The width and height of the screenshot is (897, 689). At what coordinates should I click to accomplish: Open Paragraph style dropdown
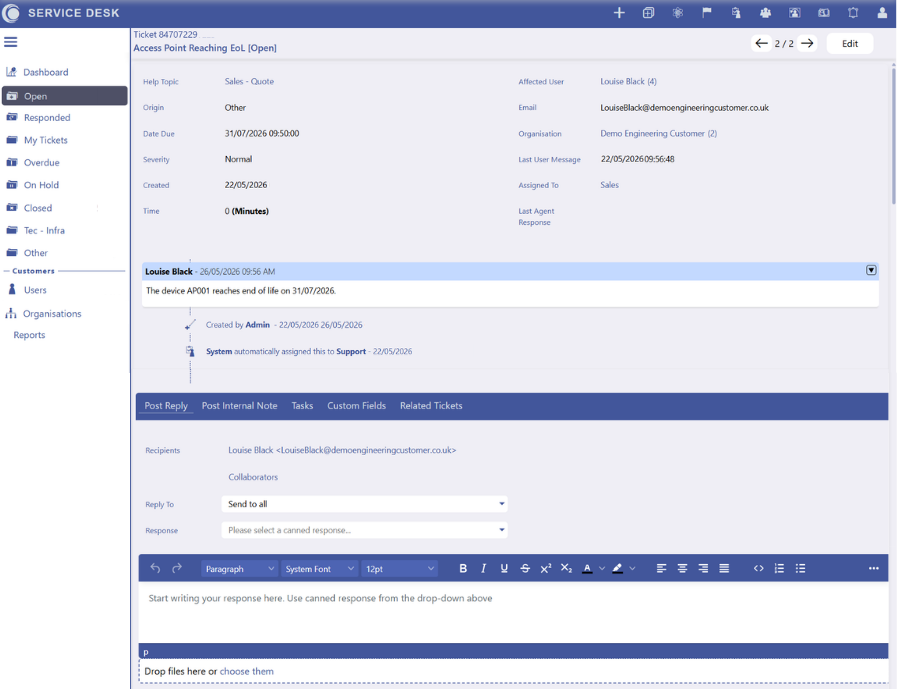[239, 569]
